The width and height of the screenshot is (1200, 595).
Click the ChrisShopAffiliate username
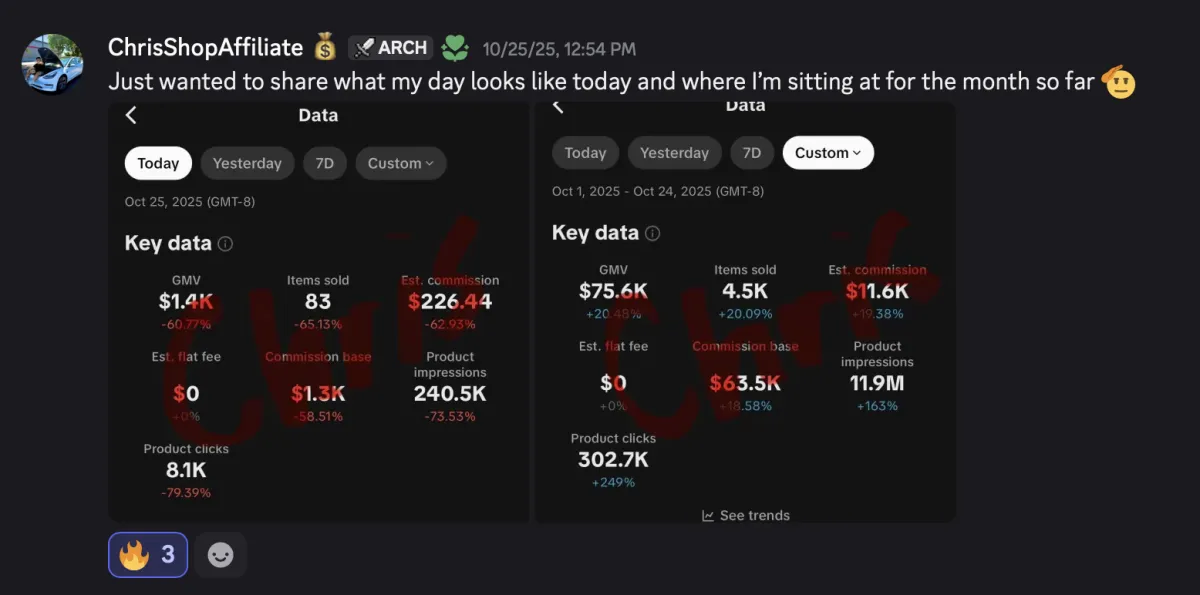205,47
